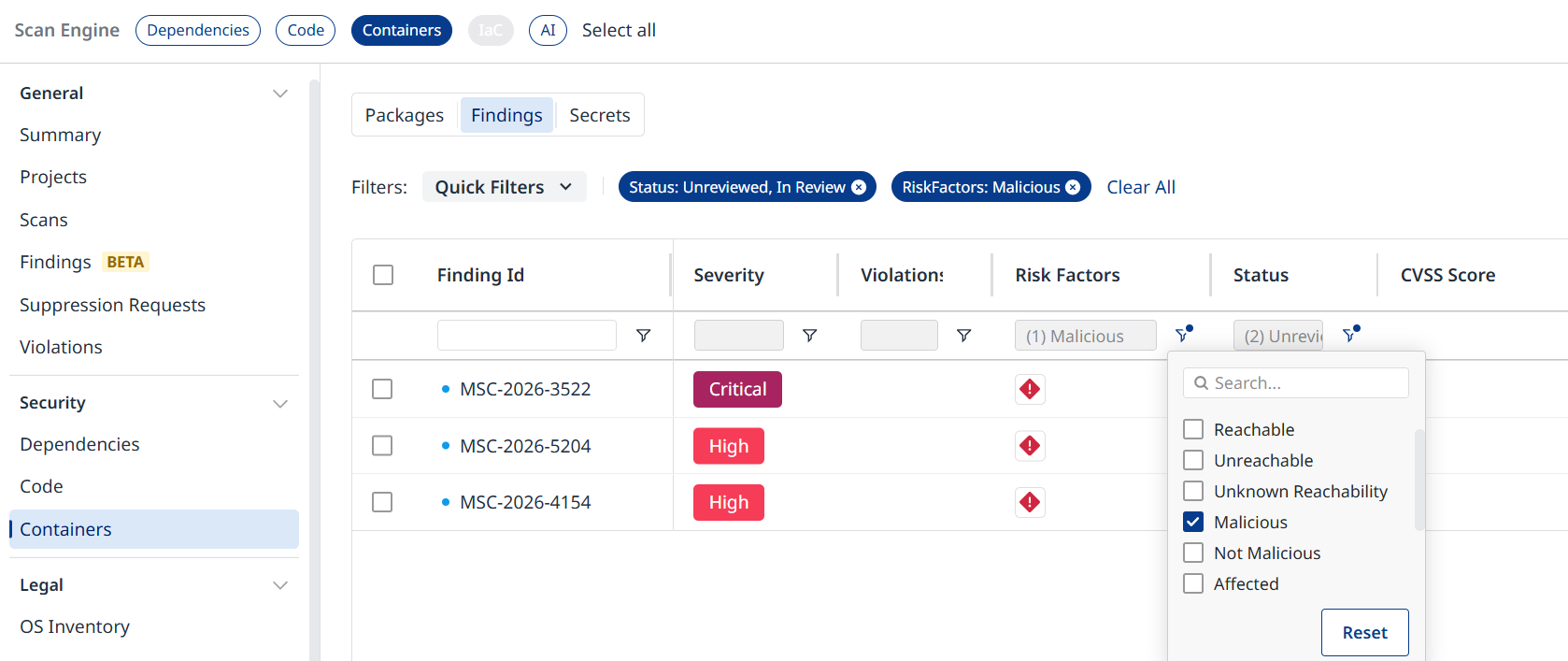This screenshot has width=1568, height=661.
Task: Click the active Risk Factors filter icon
Action: point(1183,334)
